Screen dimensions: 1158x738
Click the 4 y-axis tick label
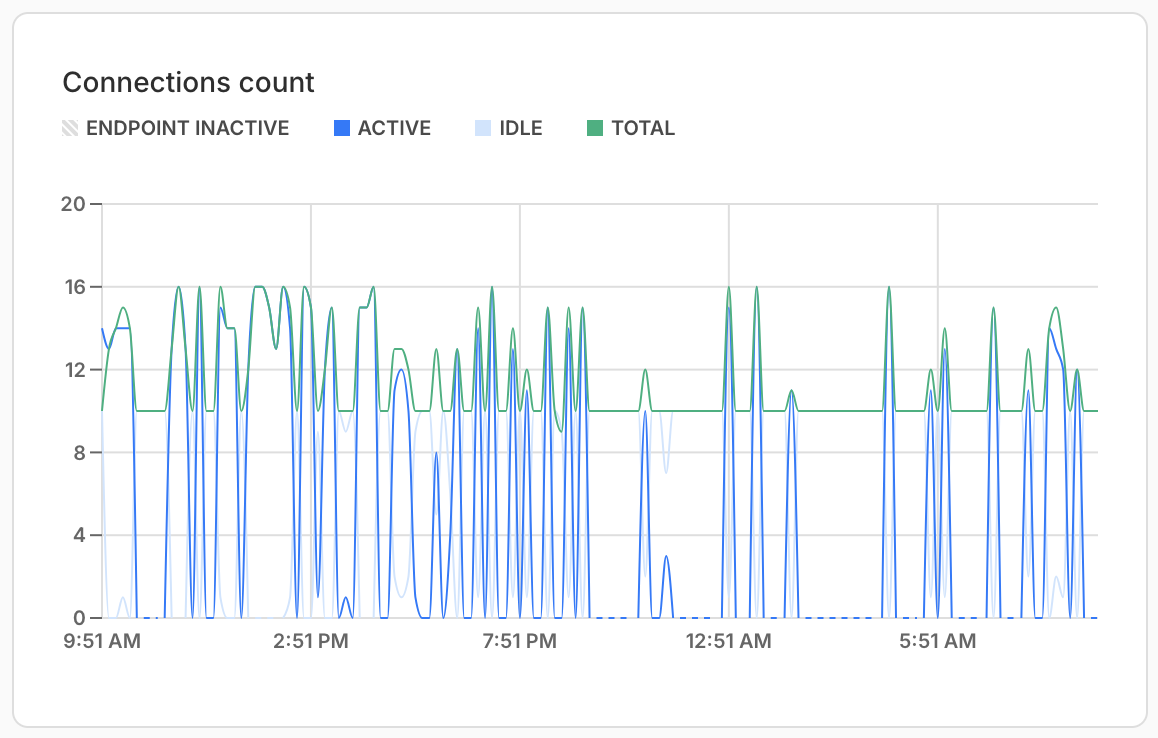(x=80, y=535)
